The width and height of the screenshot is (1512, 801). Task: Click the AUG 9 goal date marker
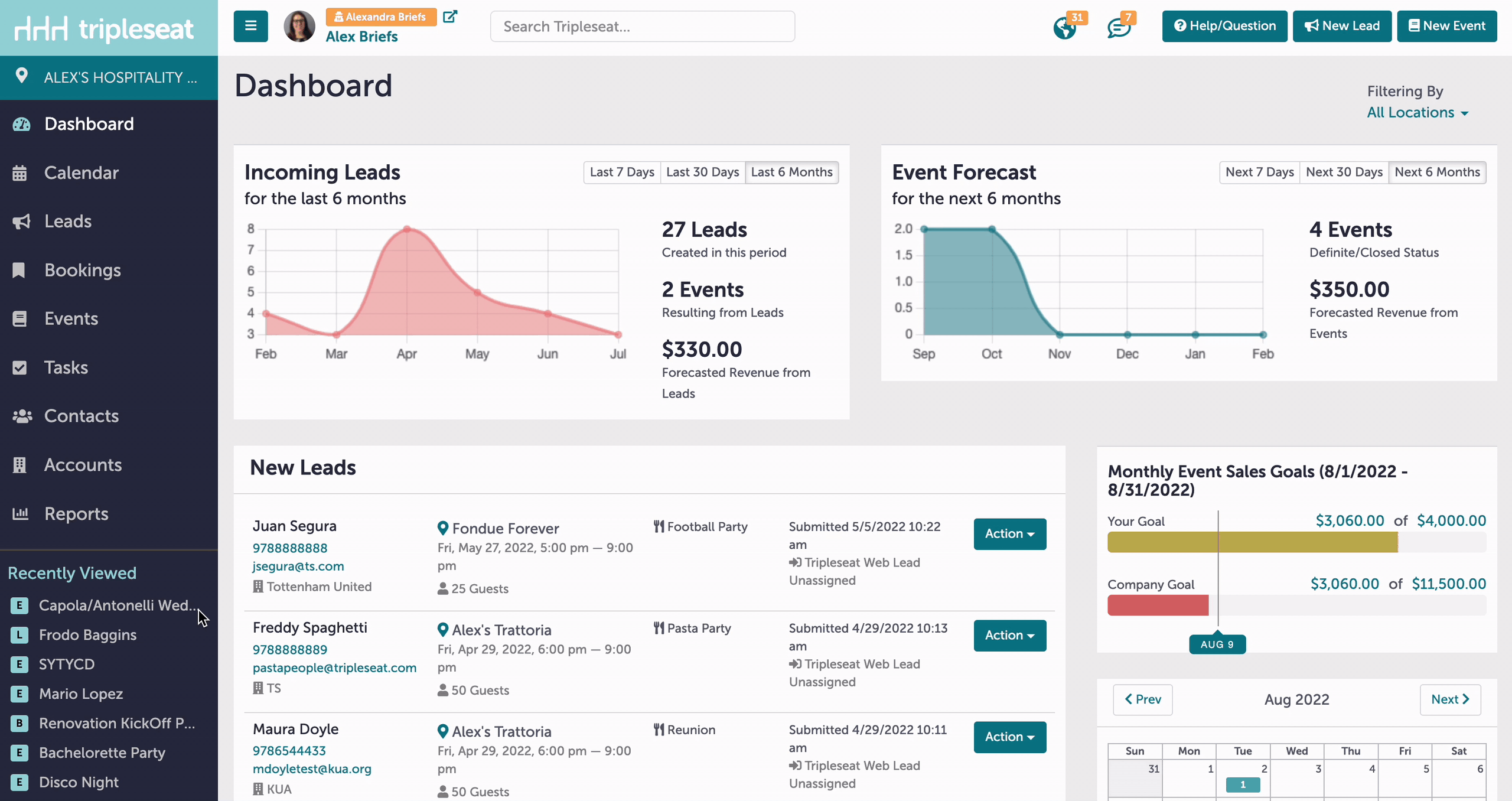coord(1217,644)
